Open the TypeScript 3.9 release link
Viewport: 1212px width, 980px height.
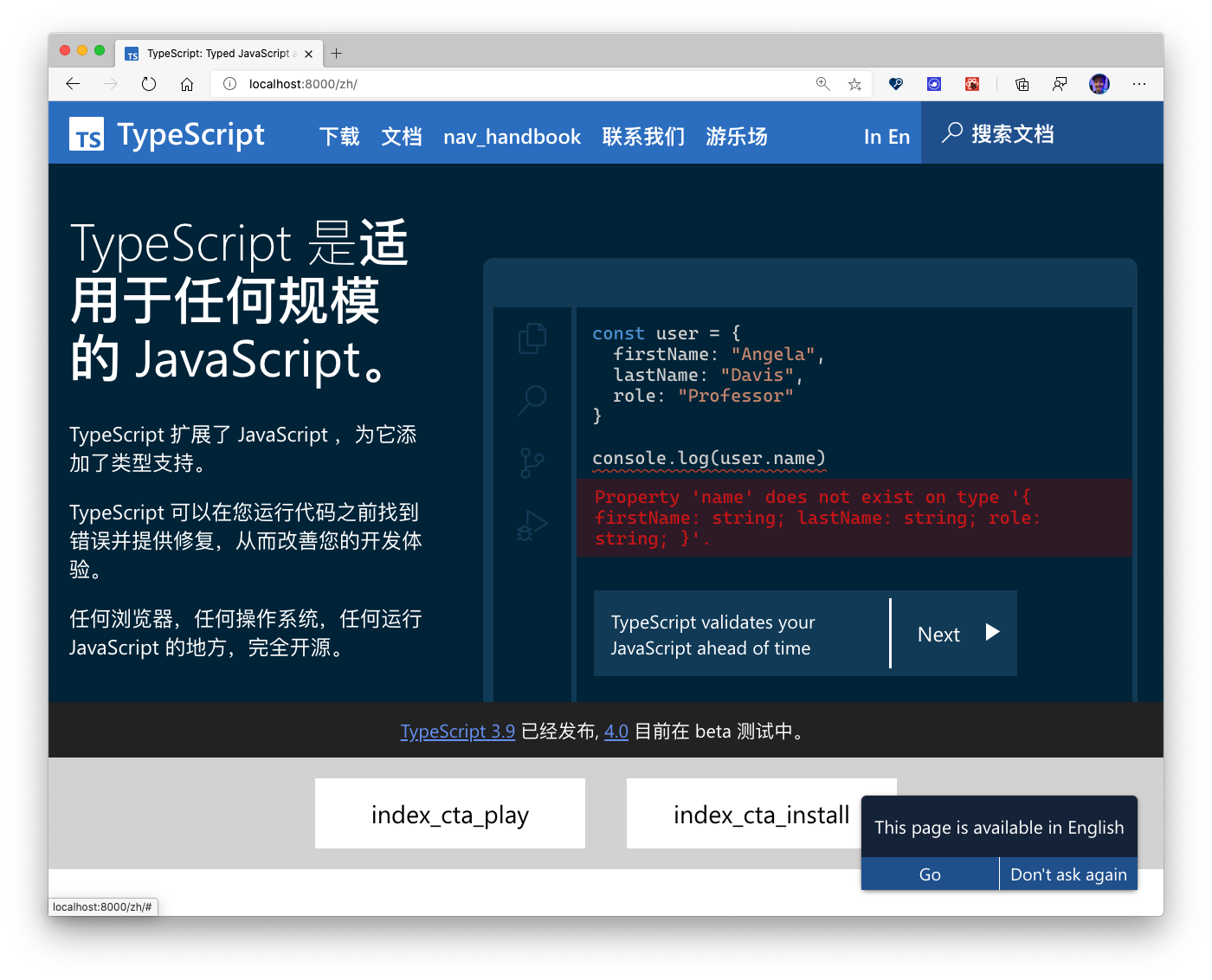[458, 731]
